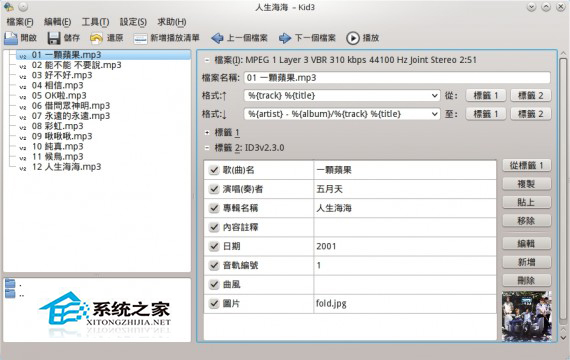Select file 06 借問眾神明.mp3
Viewport: 570px width, 360px height.
click(x=71, y=106)
